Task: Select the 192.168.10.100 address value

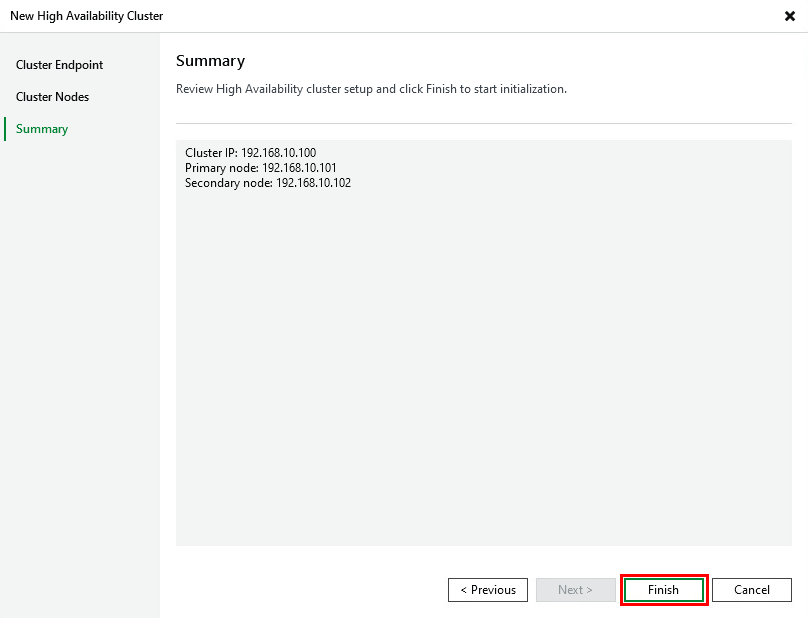Action: [x=278, y=153]
